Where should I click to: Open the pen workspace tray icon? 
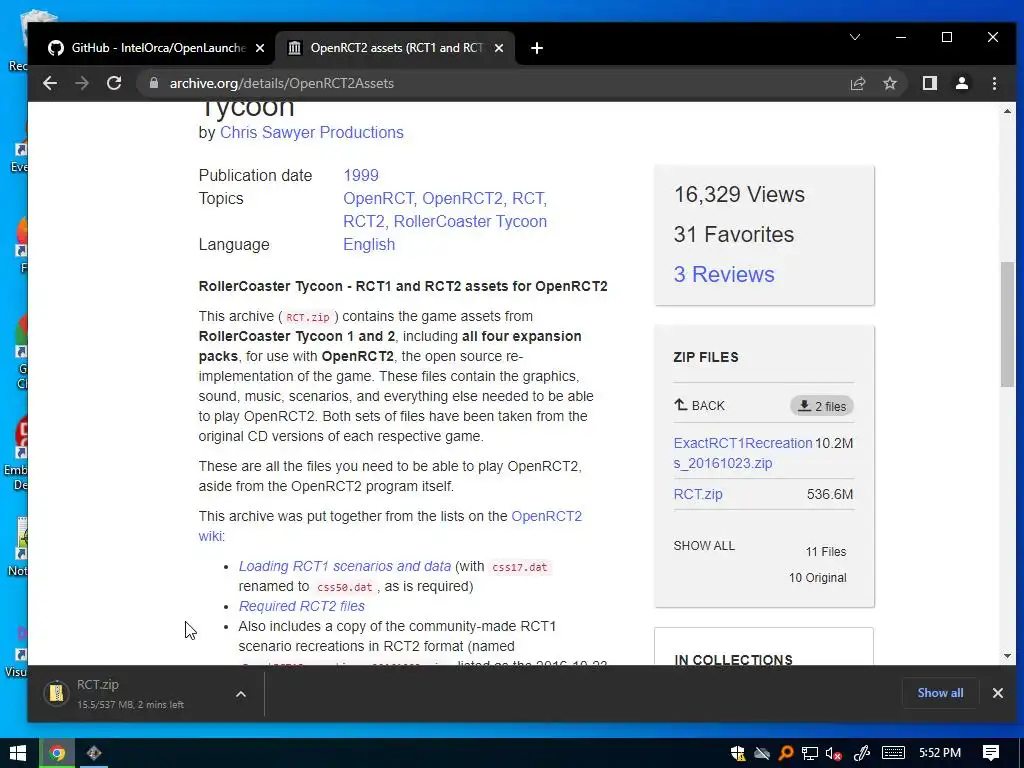(x=861, y=753)
